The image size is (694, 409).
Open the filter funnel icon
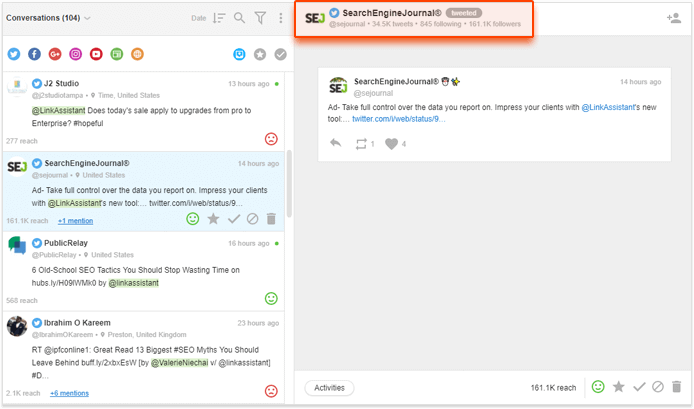click(260, 18)
